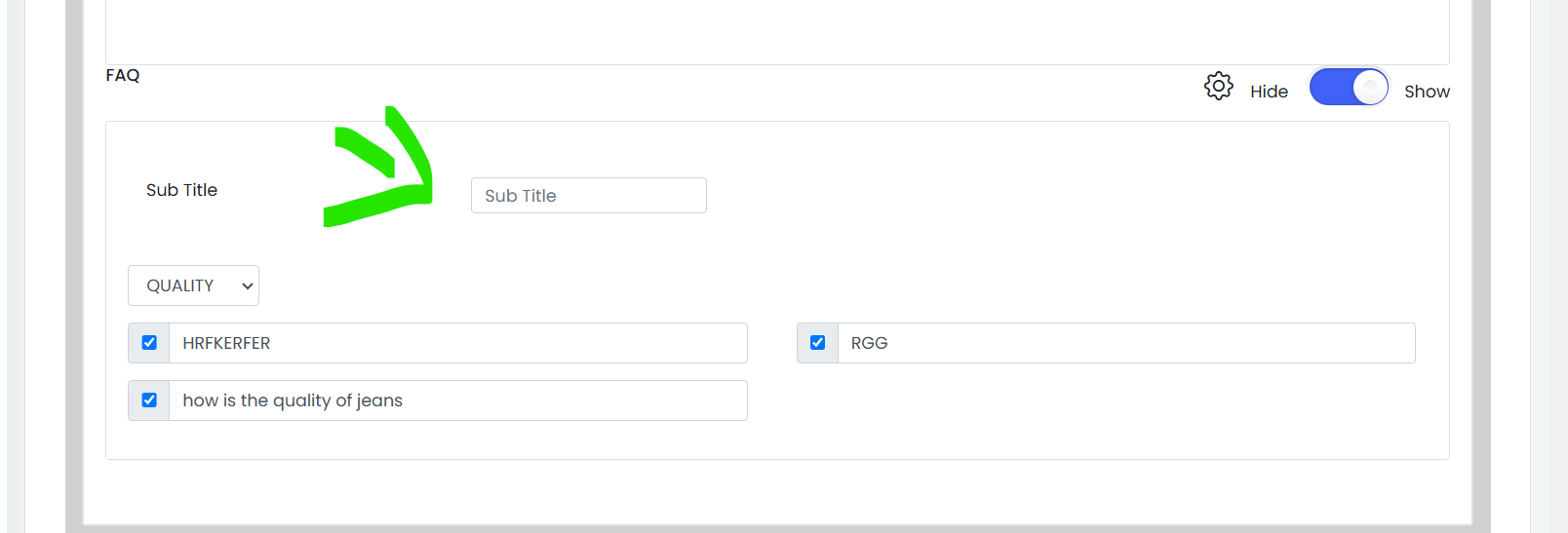Toggle the FAQ Hide/Show switch

click(1349, 87)
